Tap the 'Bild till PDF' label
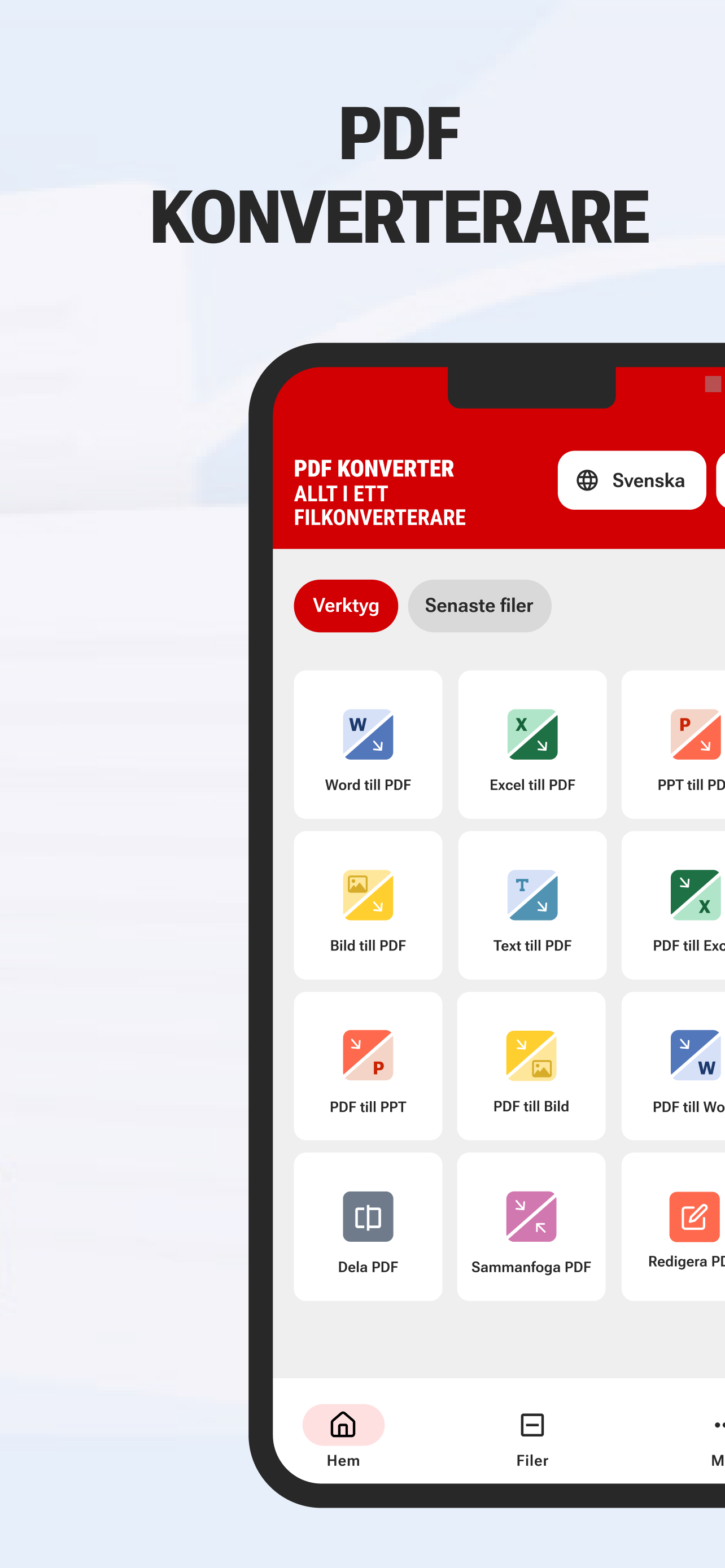The width and height of the screenshot is (725, 1568). 368,945
